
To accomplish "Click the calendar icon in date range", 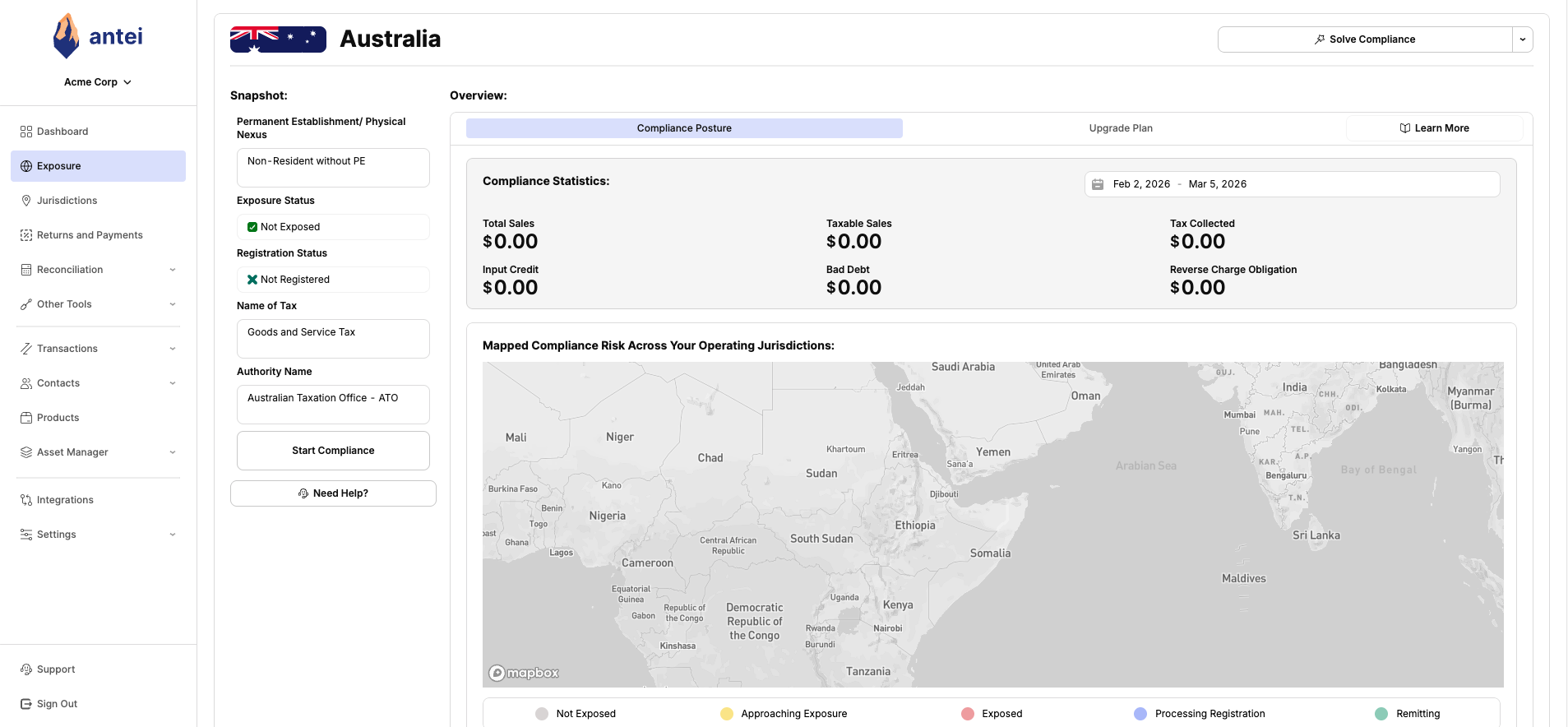I will point(1098,184).
